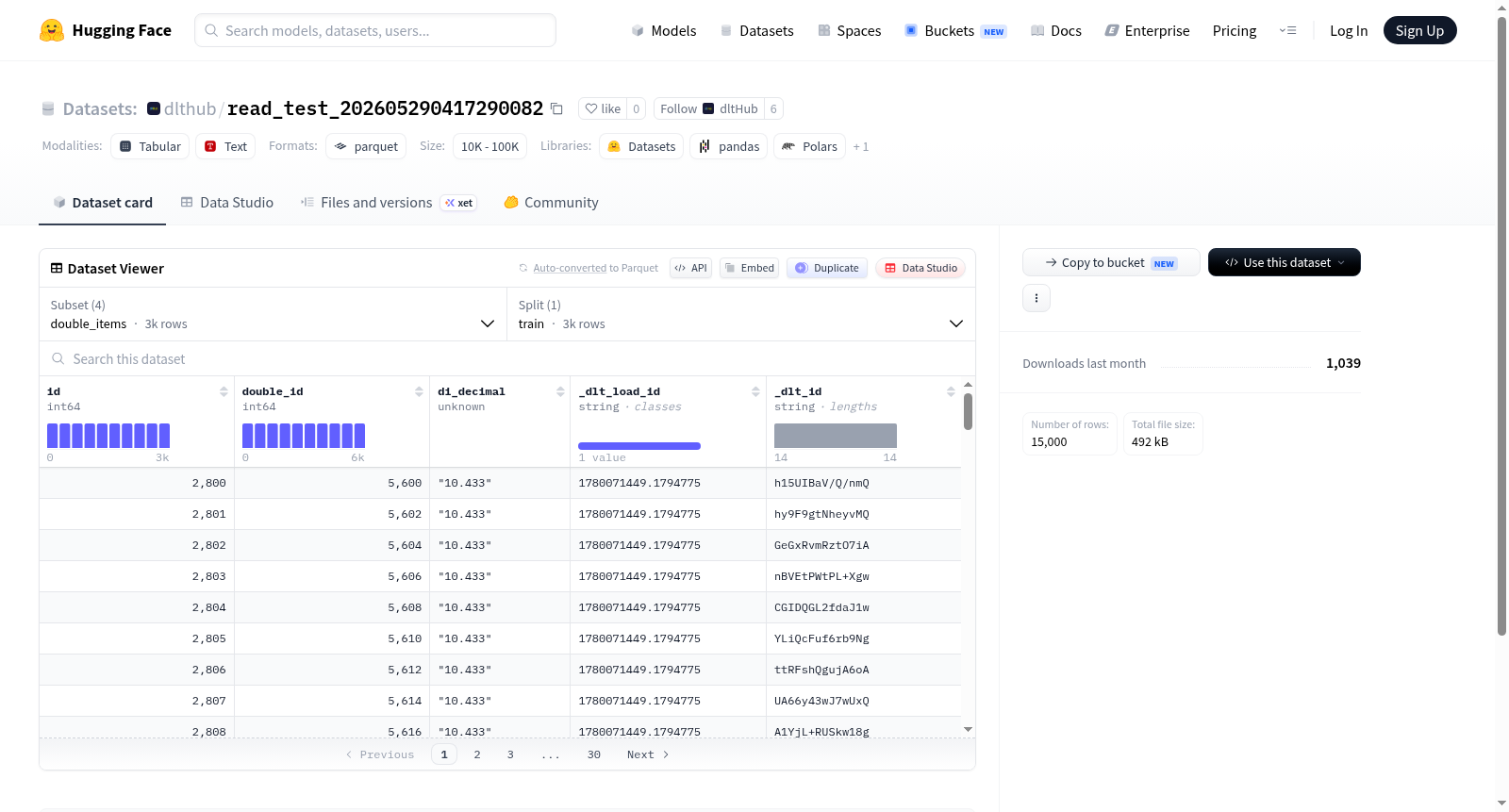Click the _dlt_id lengths histogram bar
This screenshot has height=812, width=1509.
[836, 436]
